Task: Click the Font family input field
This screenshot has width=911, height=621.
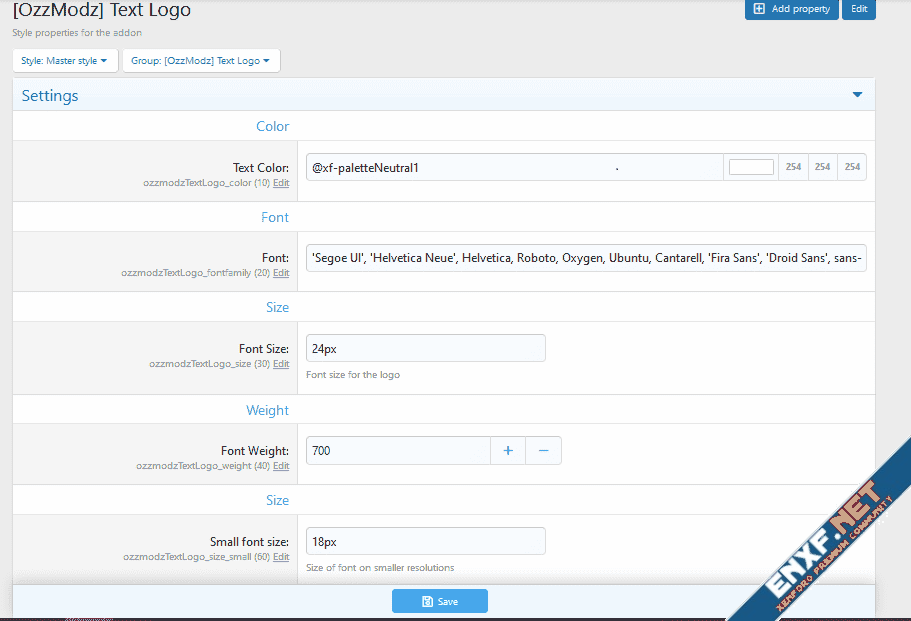Action: point(586,258)
